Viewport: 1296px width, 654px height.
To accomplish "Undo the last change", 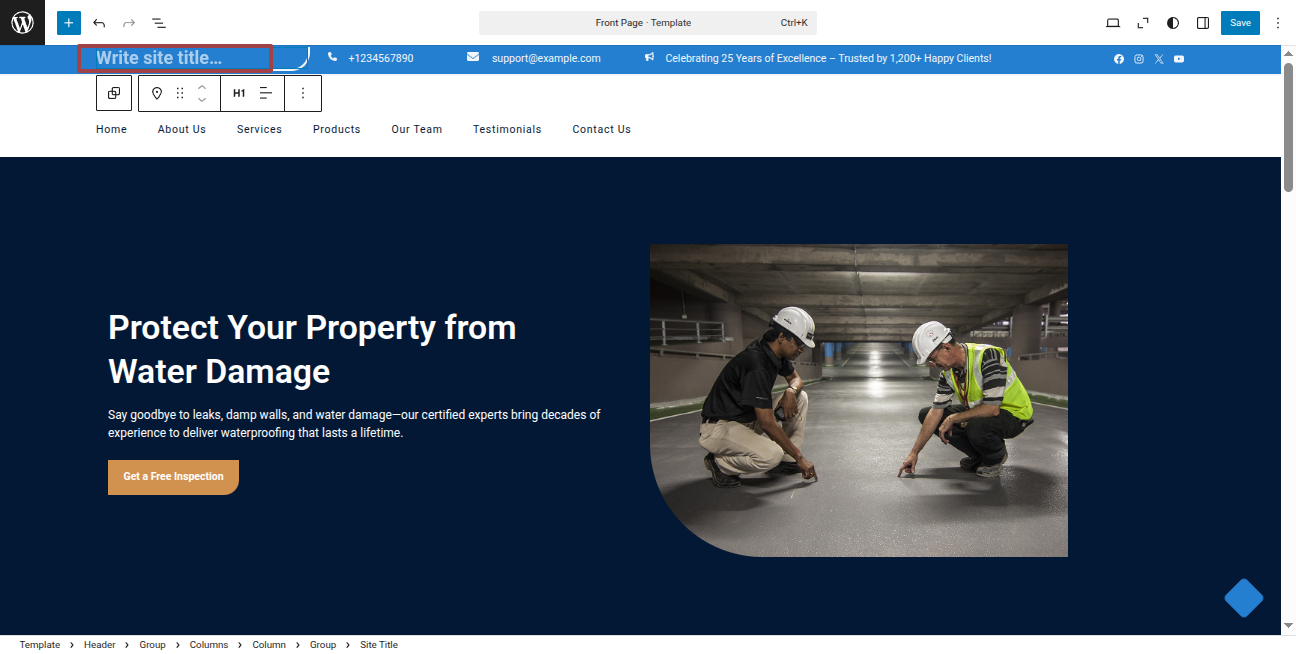I will (99, 23).
